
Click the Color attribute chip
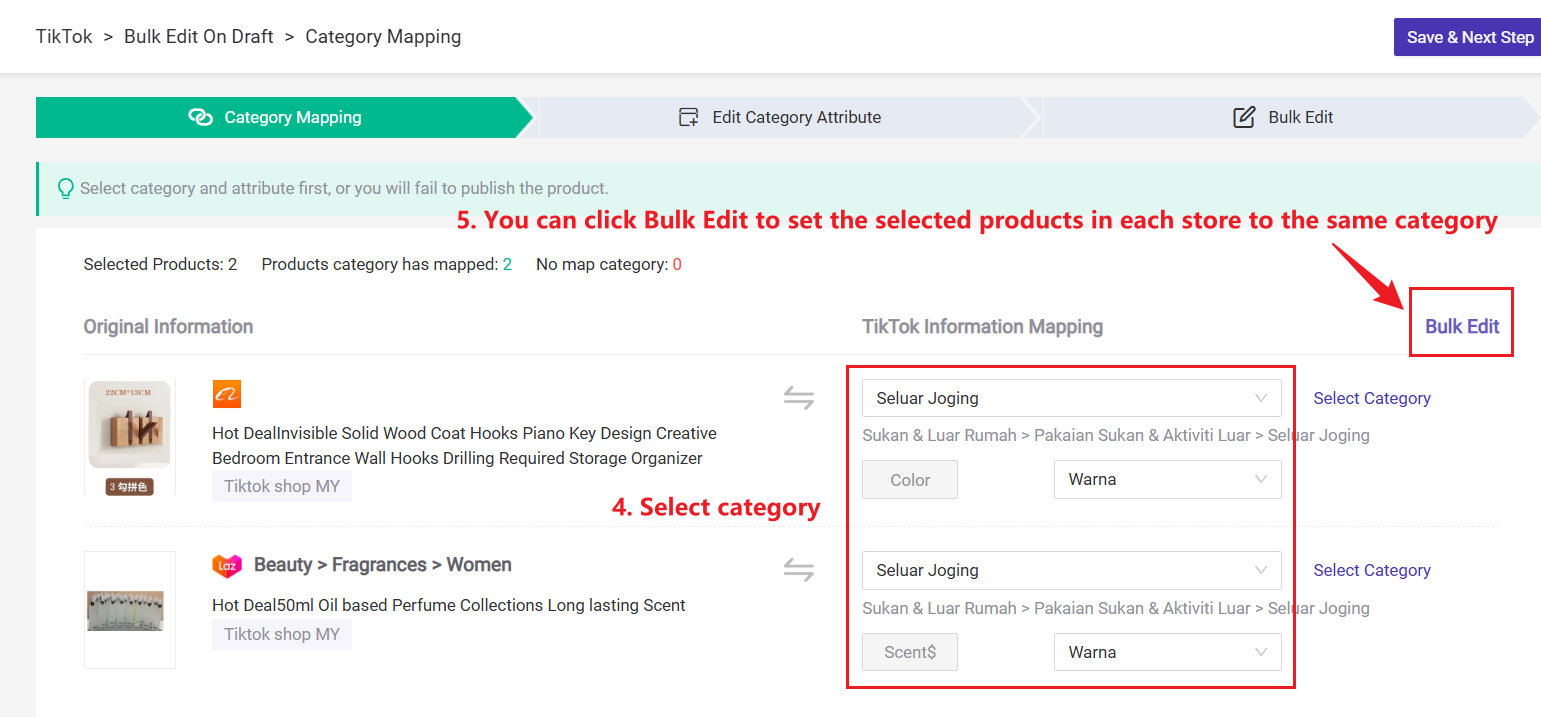pyautogui.click(x=909, y=479)
